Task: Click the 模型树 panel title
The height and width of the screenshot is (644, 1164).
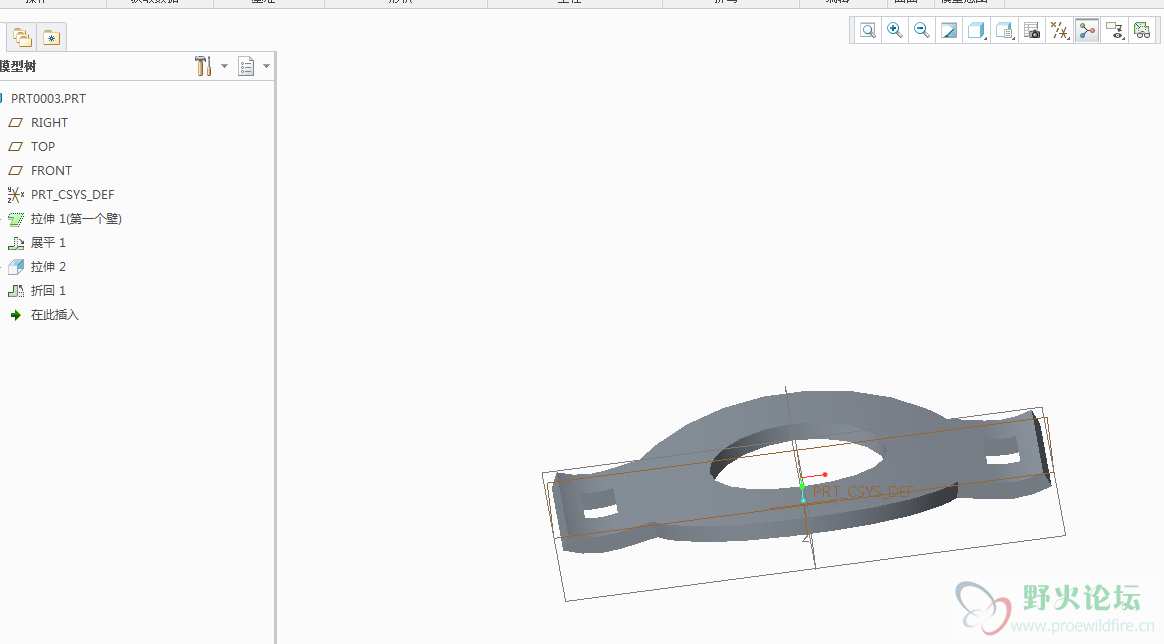Action: [x=19, y=66]
